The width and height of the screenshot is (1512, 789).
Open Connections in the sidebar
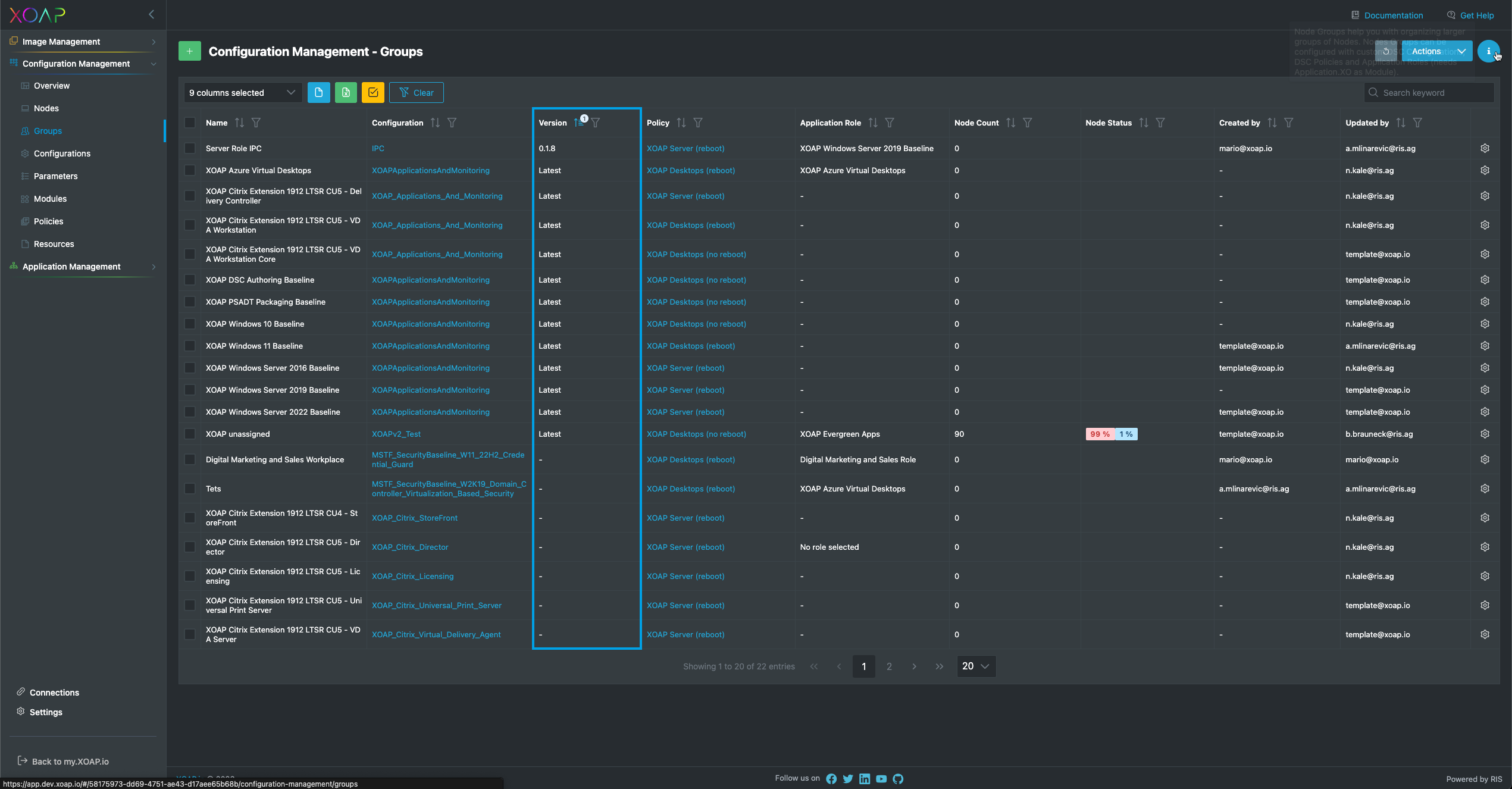tap(48, 692)
